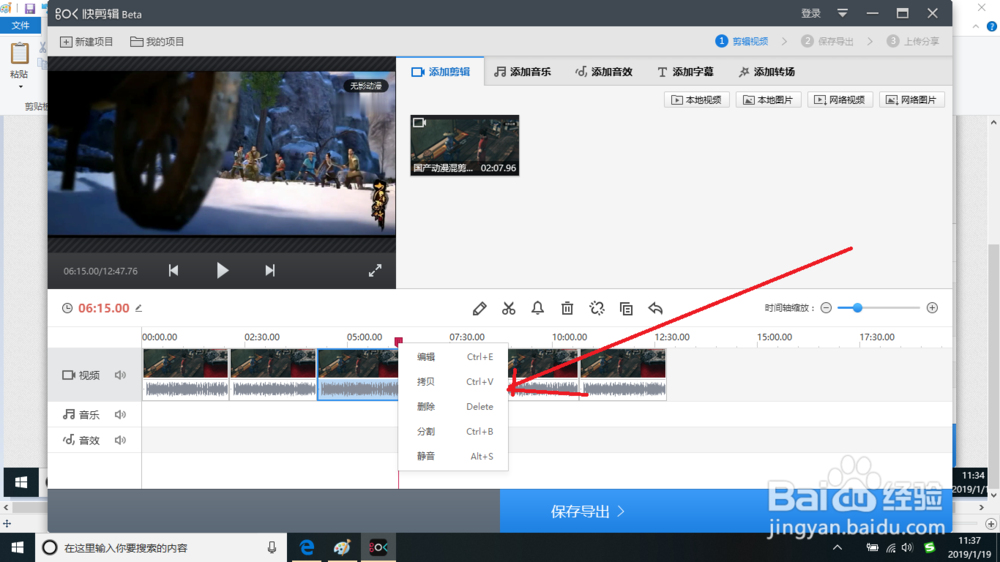Screen dimensions: 1000x562
Task: Select last video clip on timeline
Action: coord(623,374)
